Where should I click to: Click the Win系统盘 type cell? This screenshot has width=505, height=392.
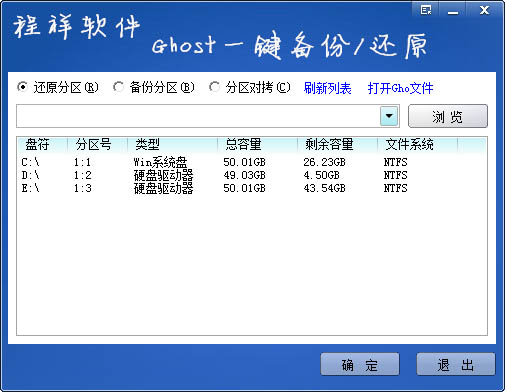pos(160,162)
